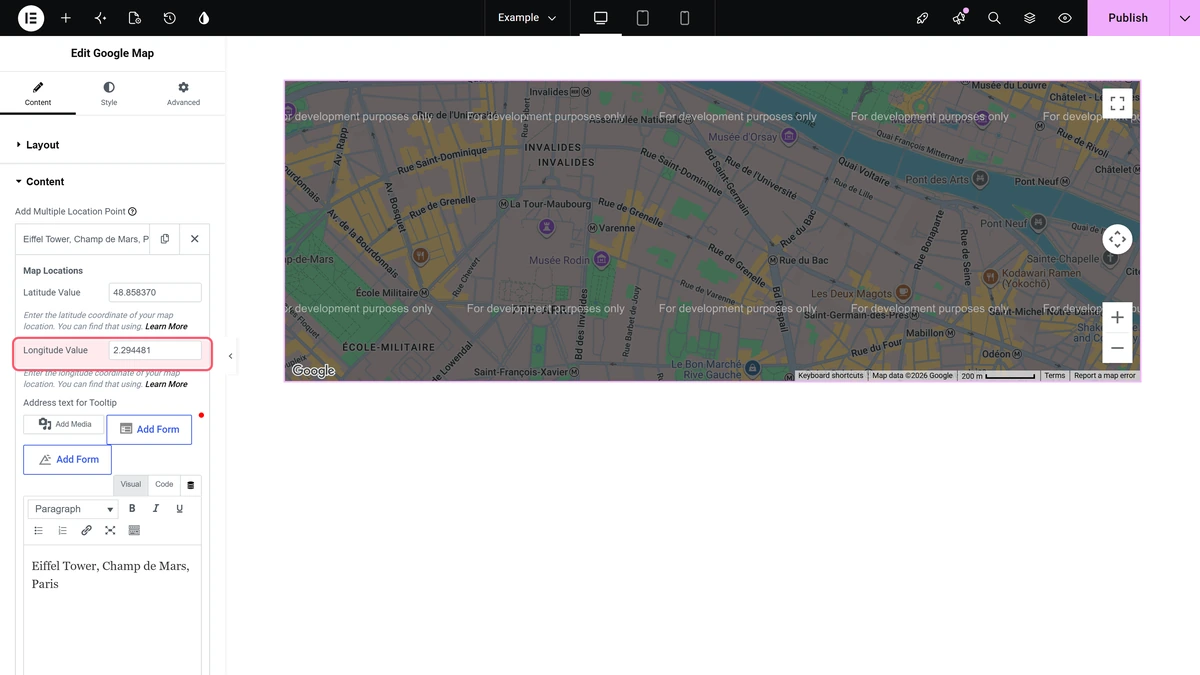Click the toolbar toggle keyboard icon

pos(134,531)
